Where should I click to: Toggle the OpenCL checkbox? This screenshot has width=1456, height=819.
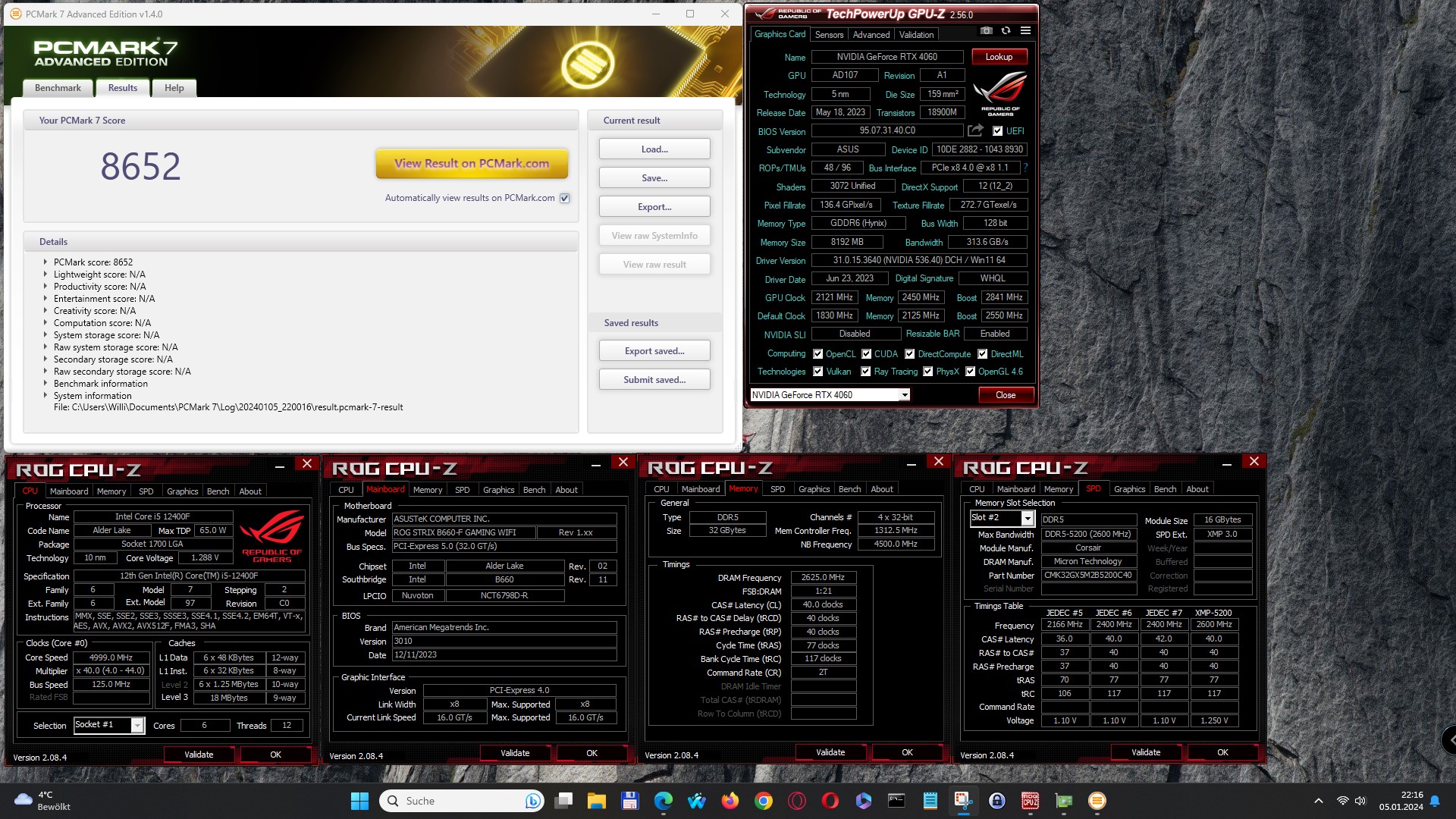818,354
